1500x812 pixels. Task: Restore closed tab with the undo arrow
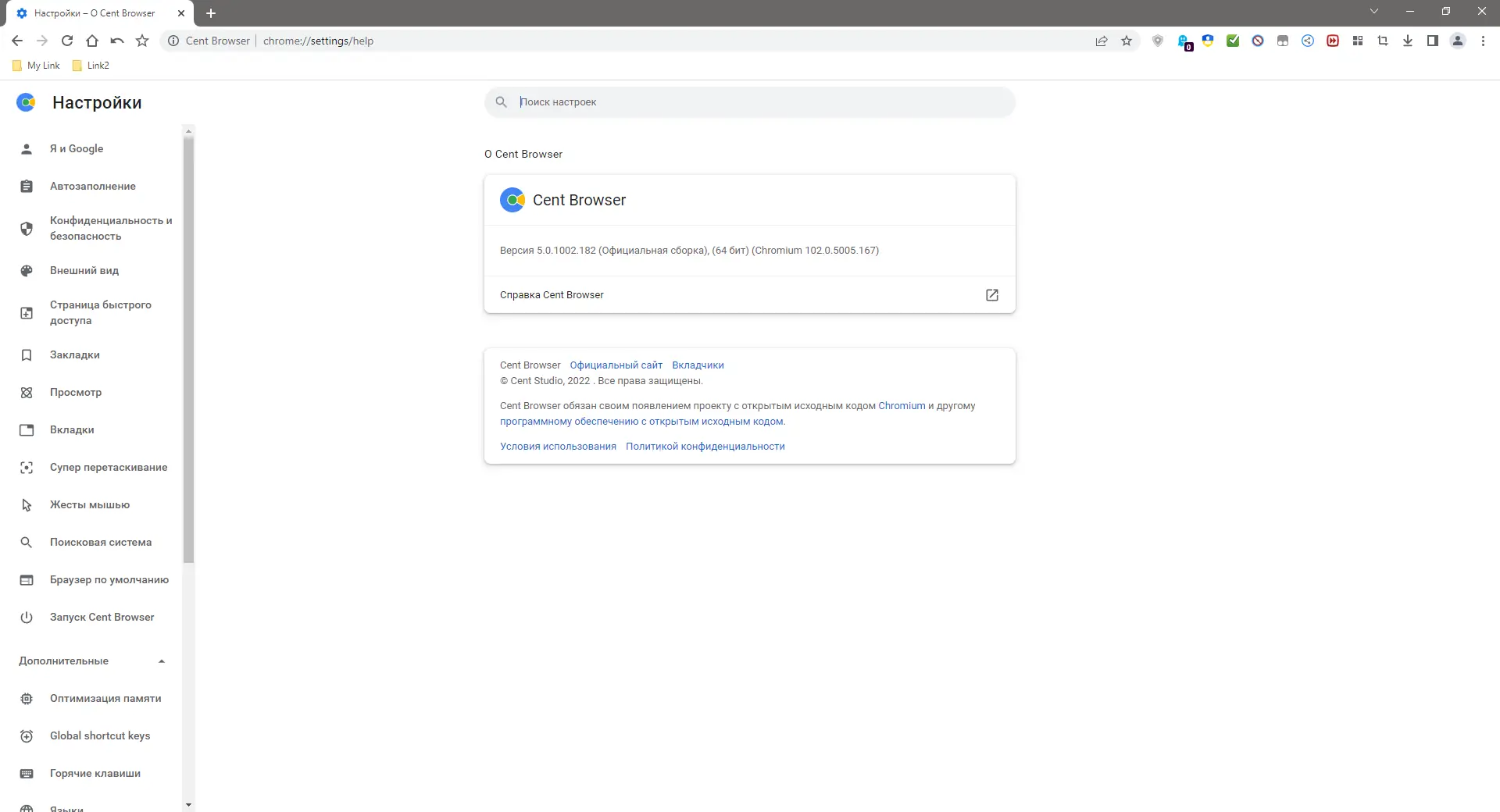click(x=117, y=41)
